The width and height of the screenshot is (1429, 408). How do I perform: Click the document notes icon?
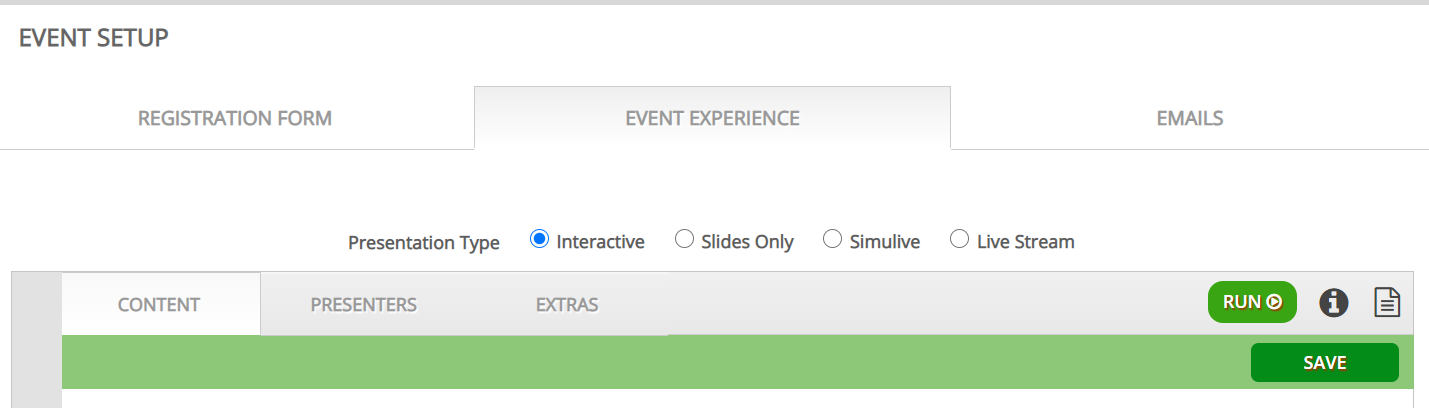tap(1387, 303)
